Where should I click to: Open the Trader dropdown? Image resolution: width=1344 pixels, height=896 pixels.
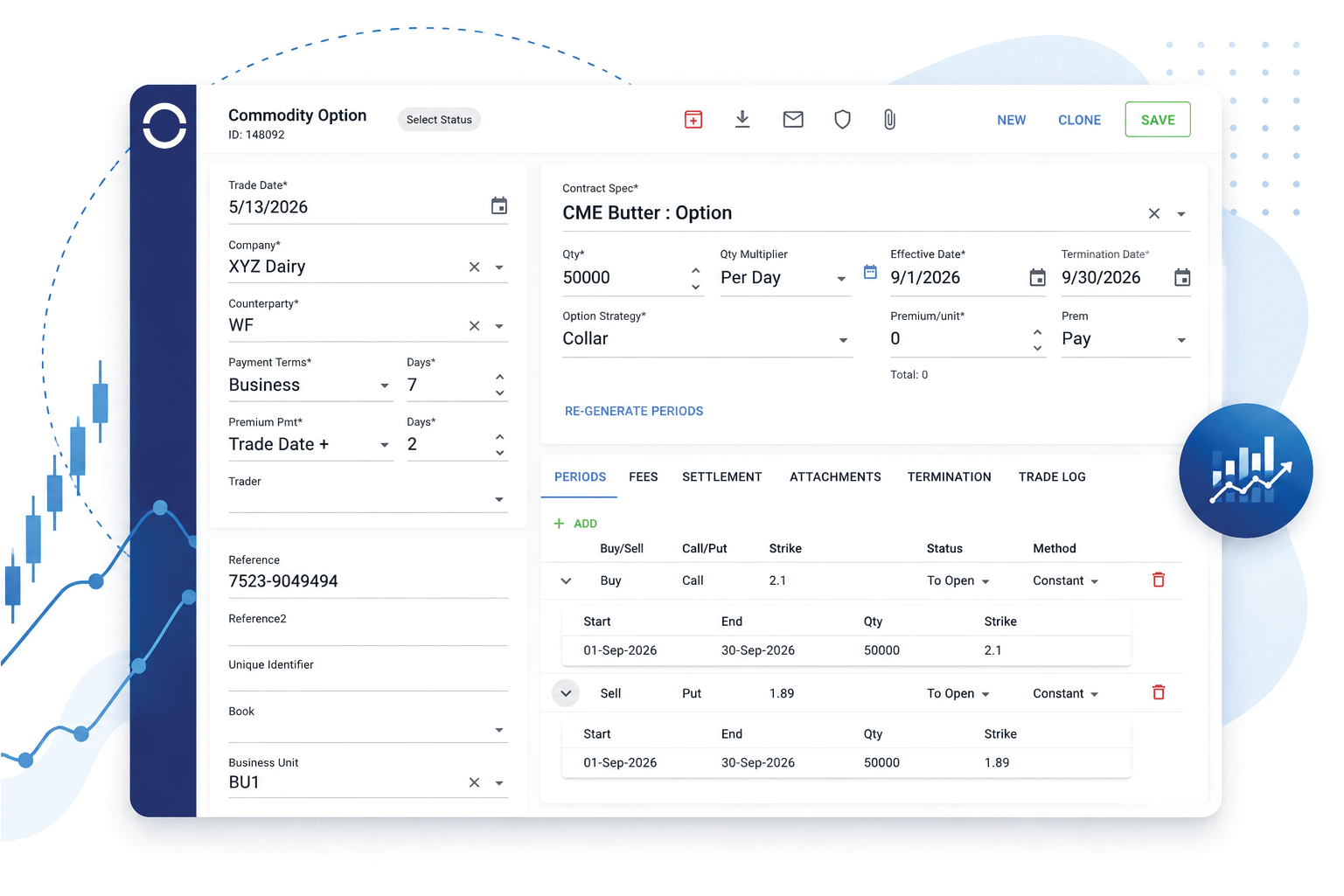pyautogui.click(x=499, y=499)
